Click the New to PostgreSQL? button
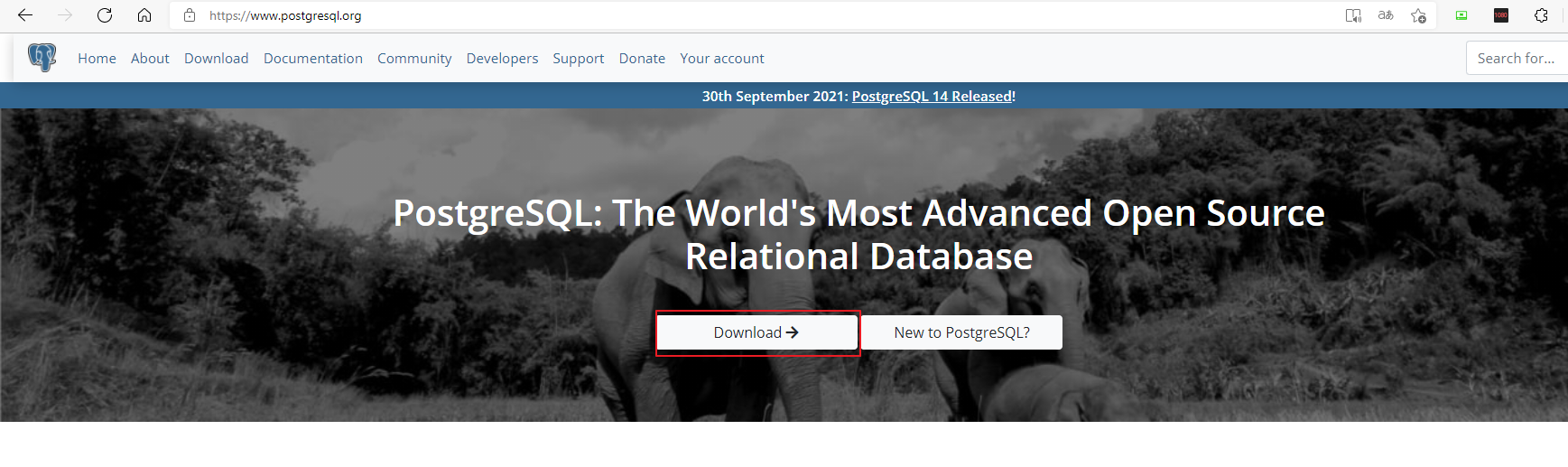Screen dimensions: 1568x467 click(x=962, y=332)
